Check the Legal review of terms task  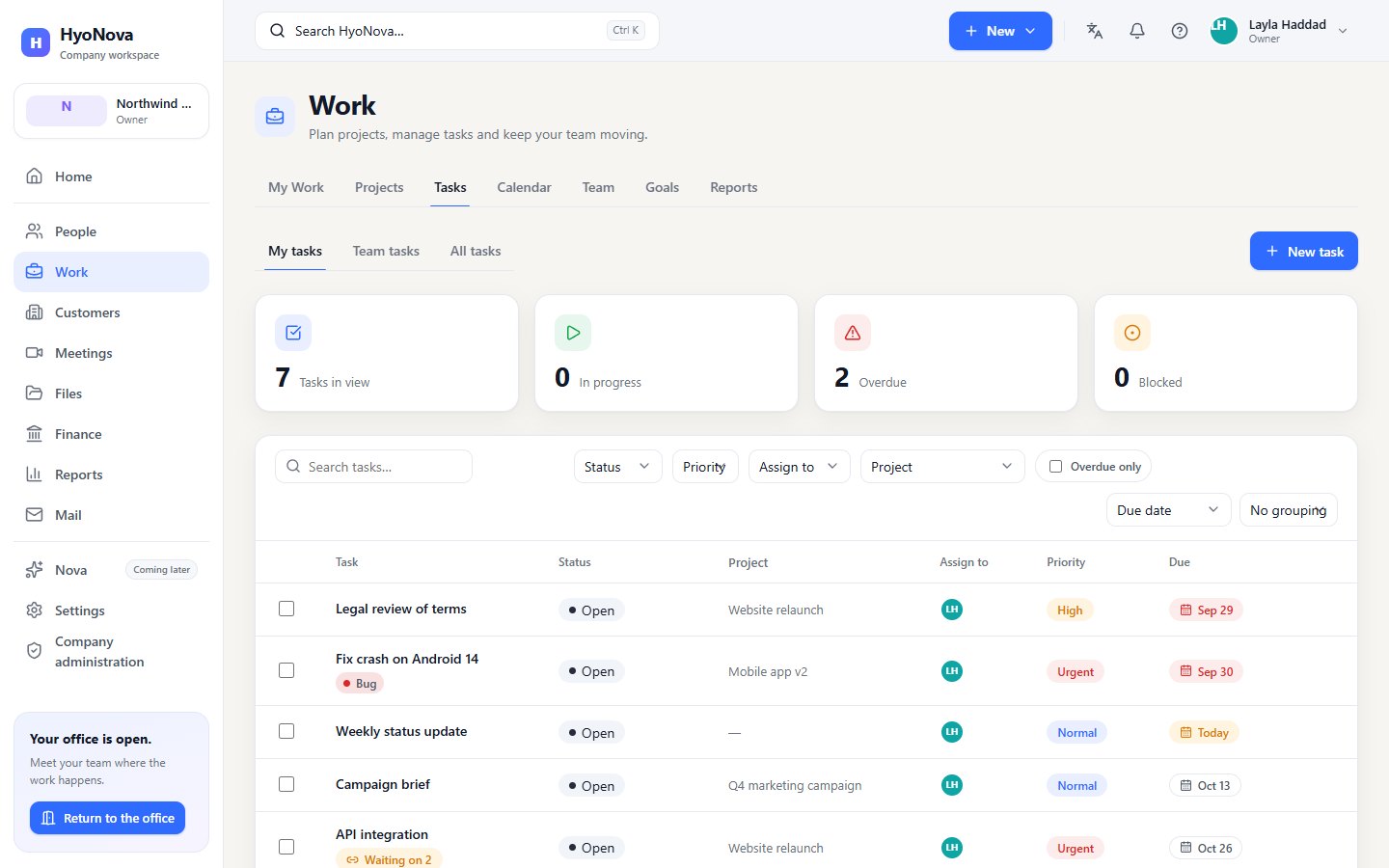(x=286, y=609)
